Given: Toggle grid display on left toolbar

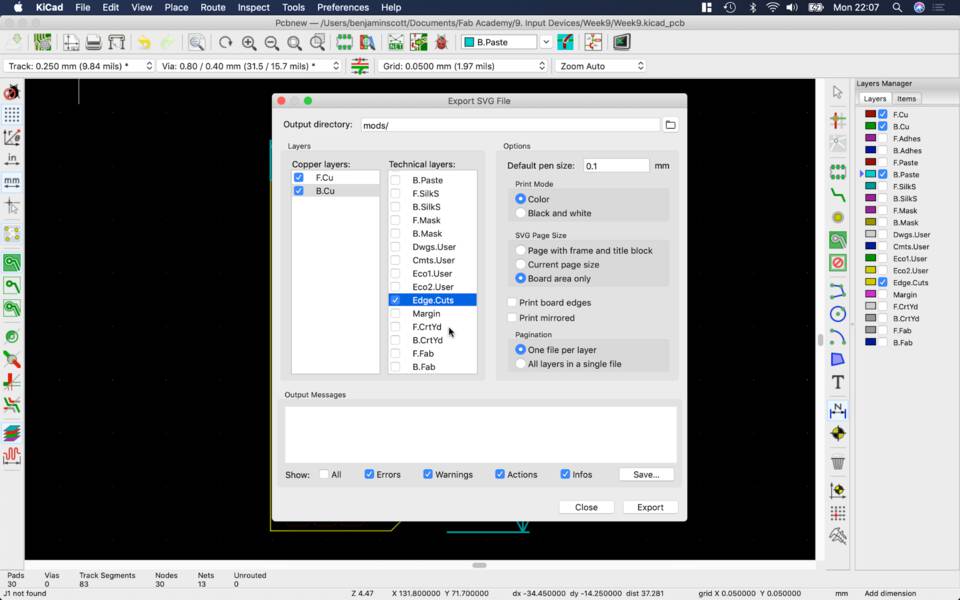Looking at the screenshot, I should tap(12, 114).
